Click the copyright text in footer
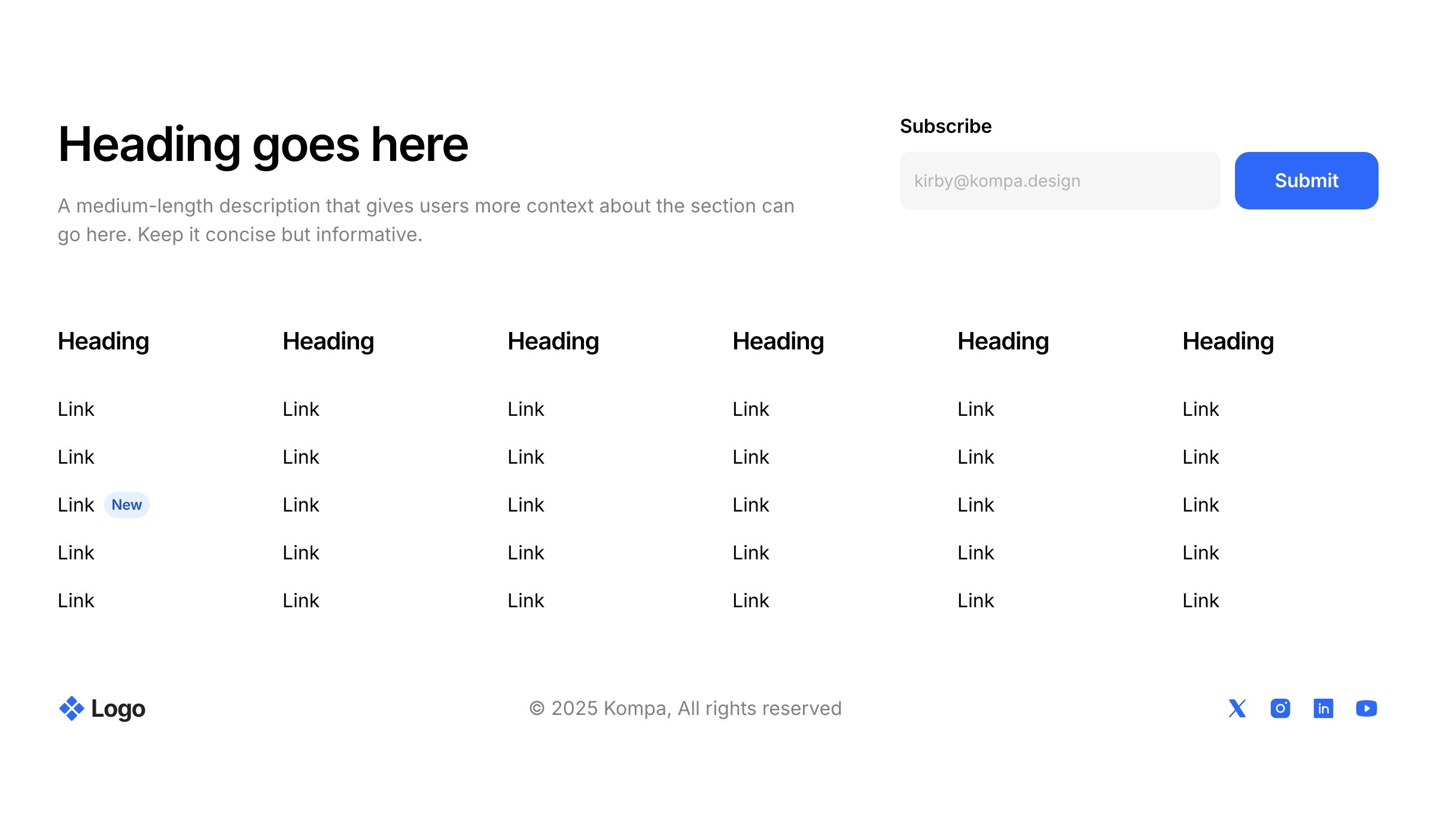 tap(685, 708)
